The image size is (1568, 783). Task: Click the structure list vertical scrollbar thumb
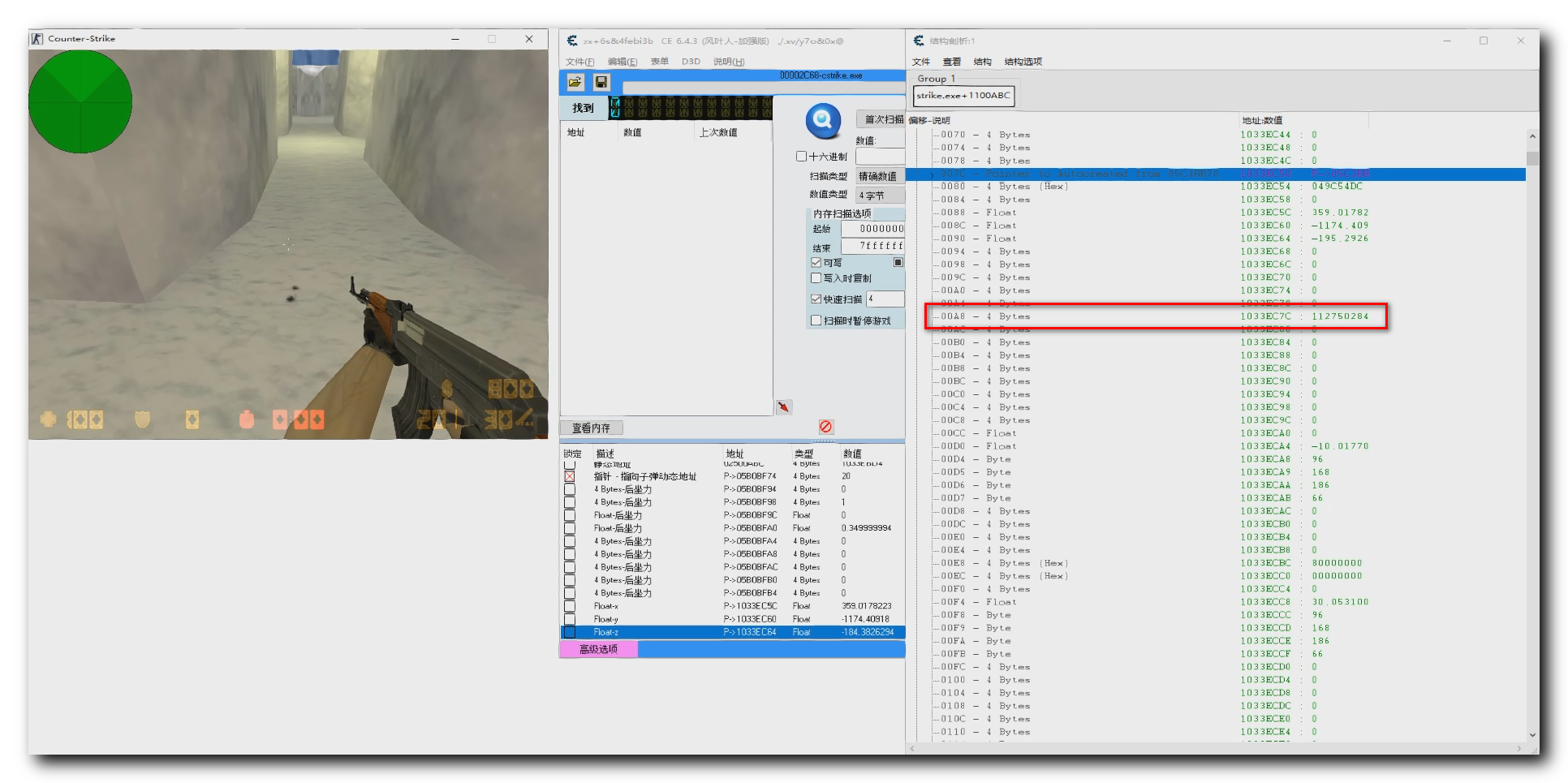pos(1532,158)
